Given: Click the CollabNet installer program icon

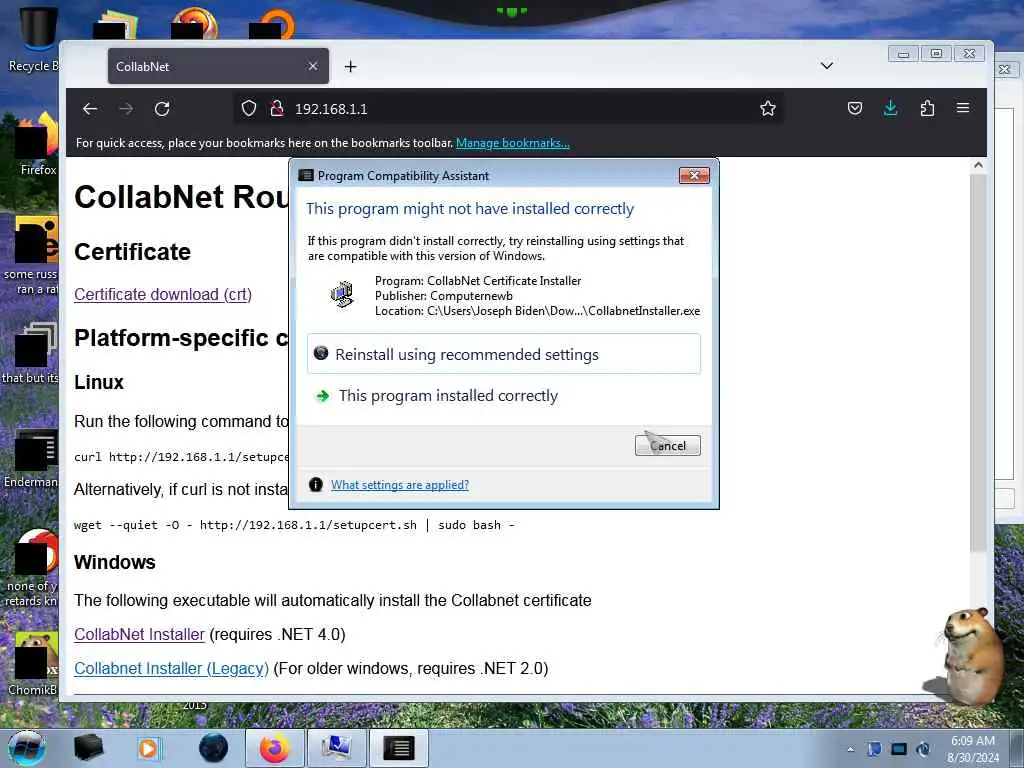Looking at the screenshot, I should pos(342,295).
